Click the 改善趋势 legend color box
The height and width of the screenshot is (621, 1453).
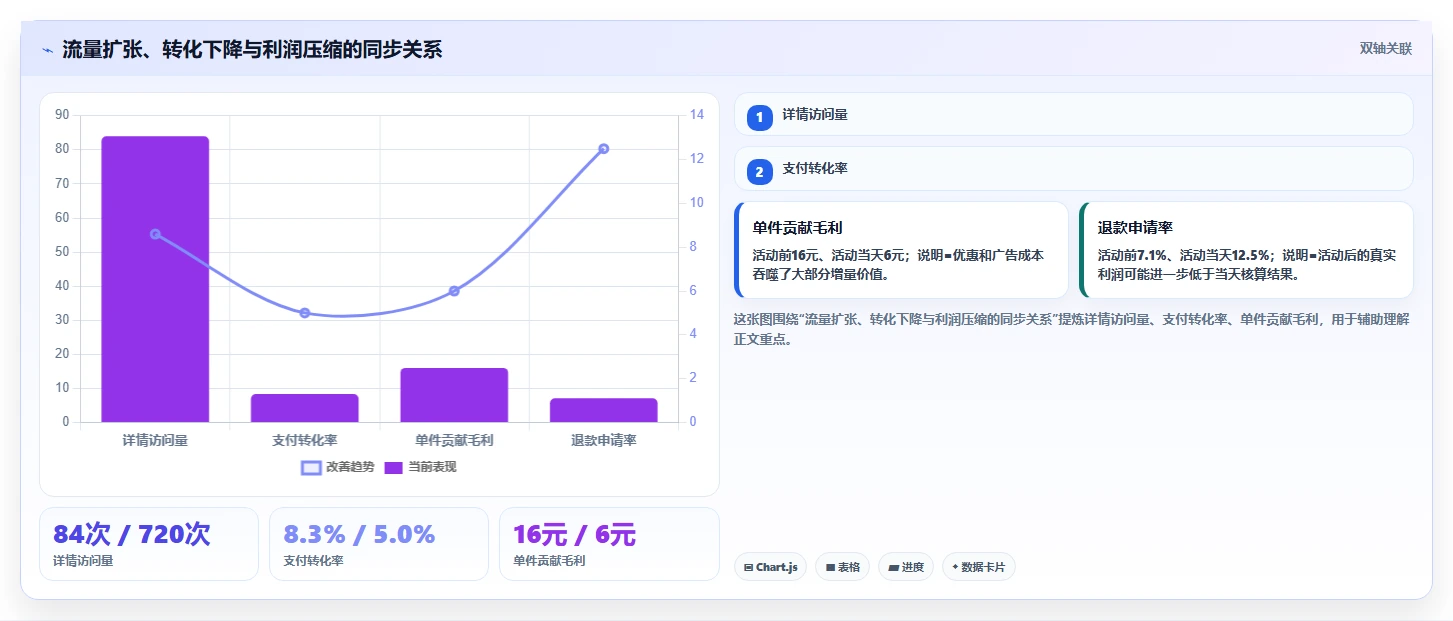pyautogui.click(x=311, y=467)
